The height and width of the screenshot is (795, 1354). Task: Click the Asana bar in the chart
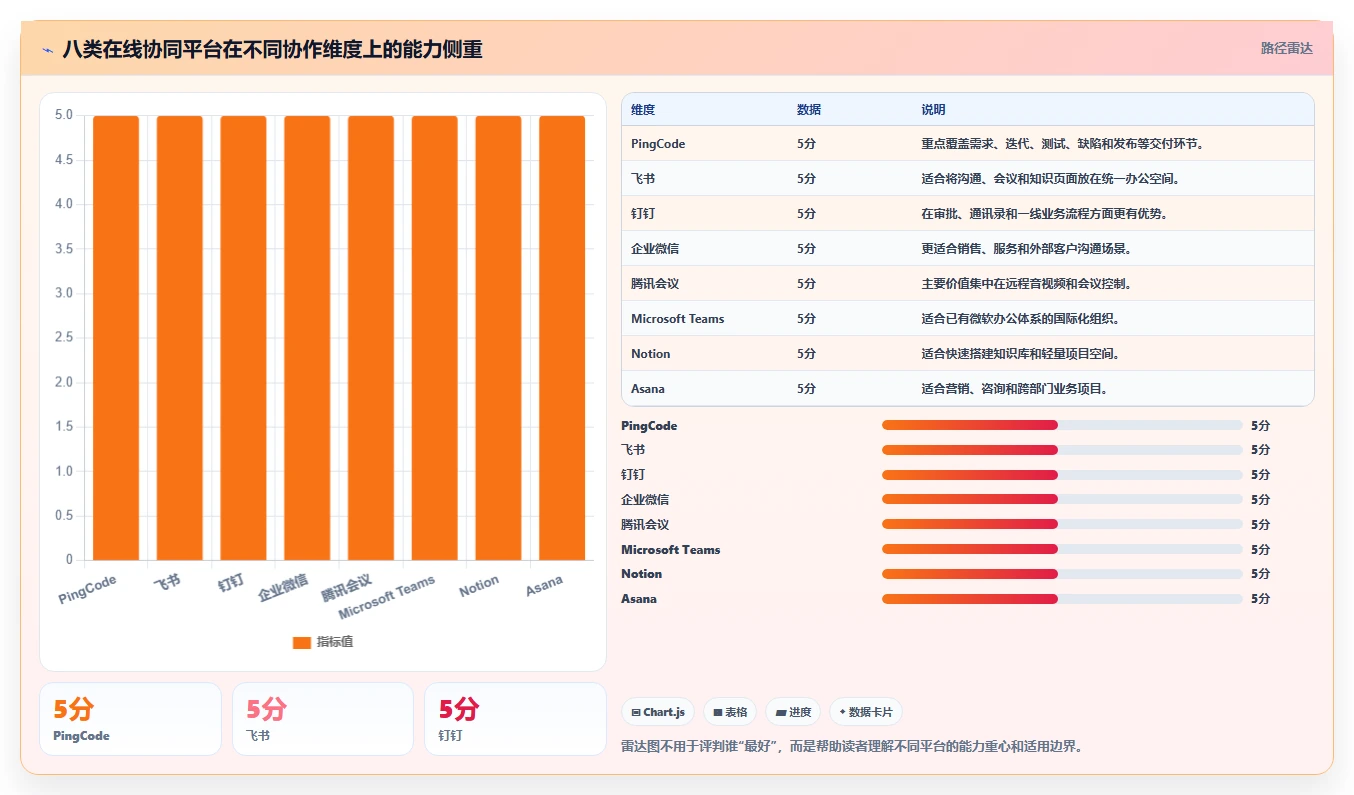pyautogui.click(x=562, y=338)
